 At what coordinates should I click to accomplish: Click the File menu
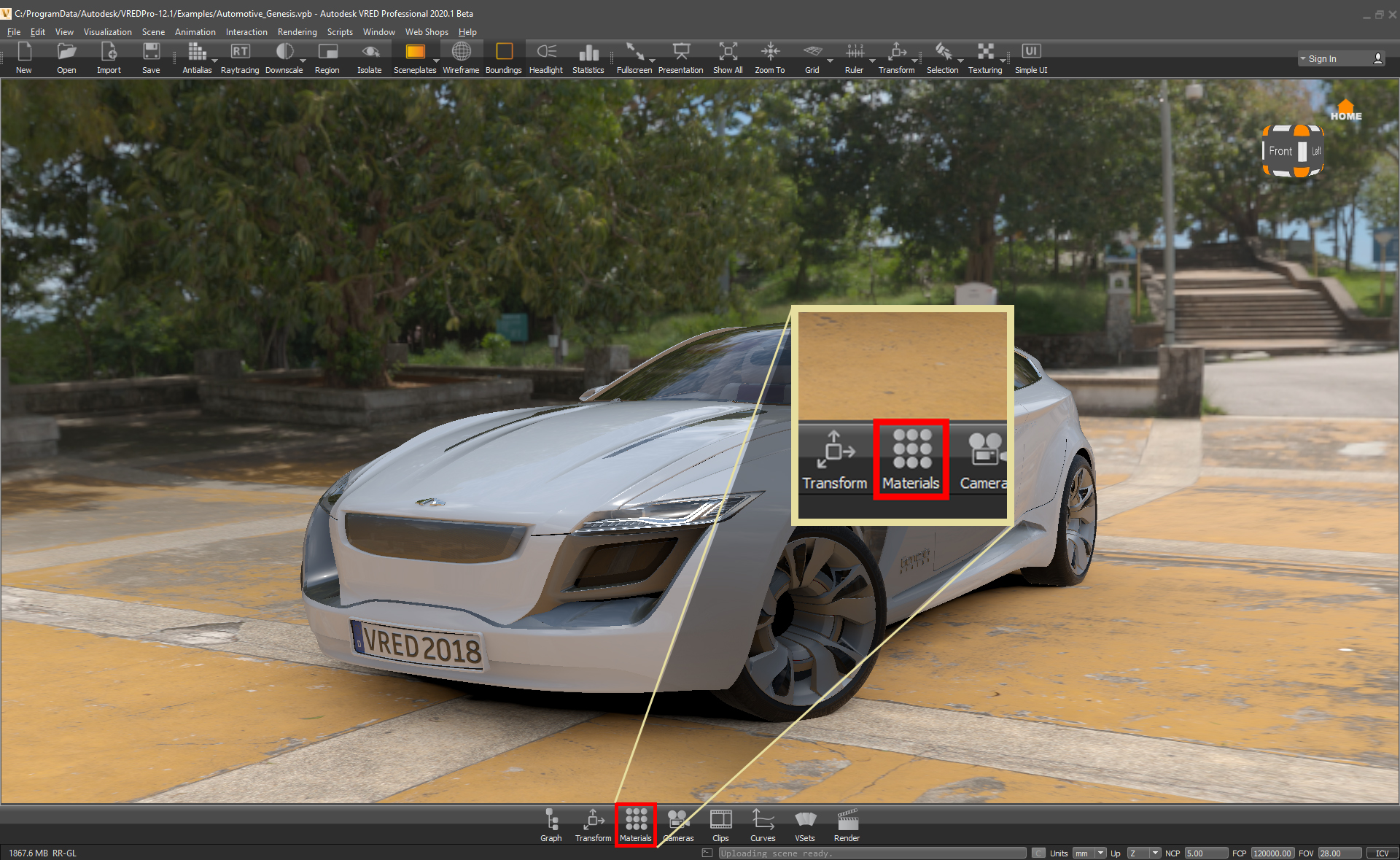(x=14, y=31)
